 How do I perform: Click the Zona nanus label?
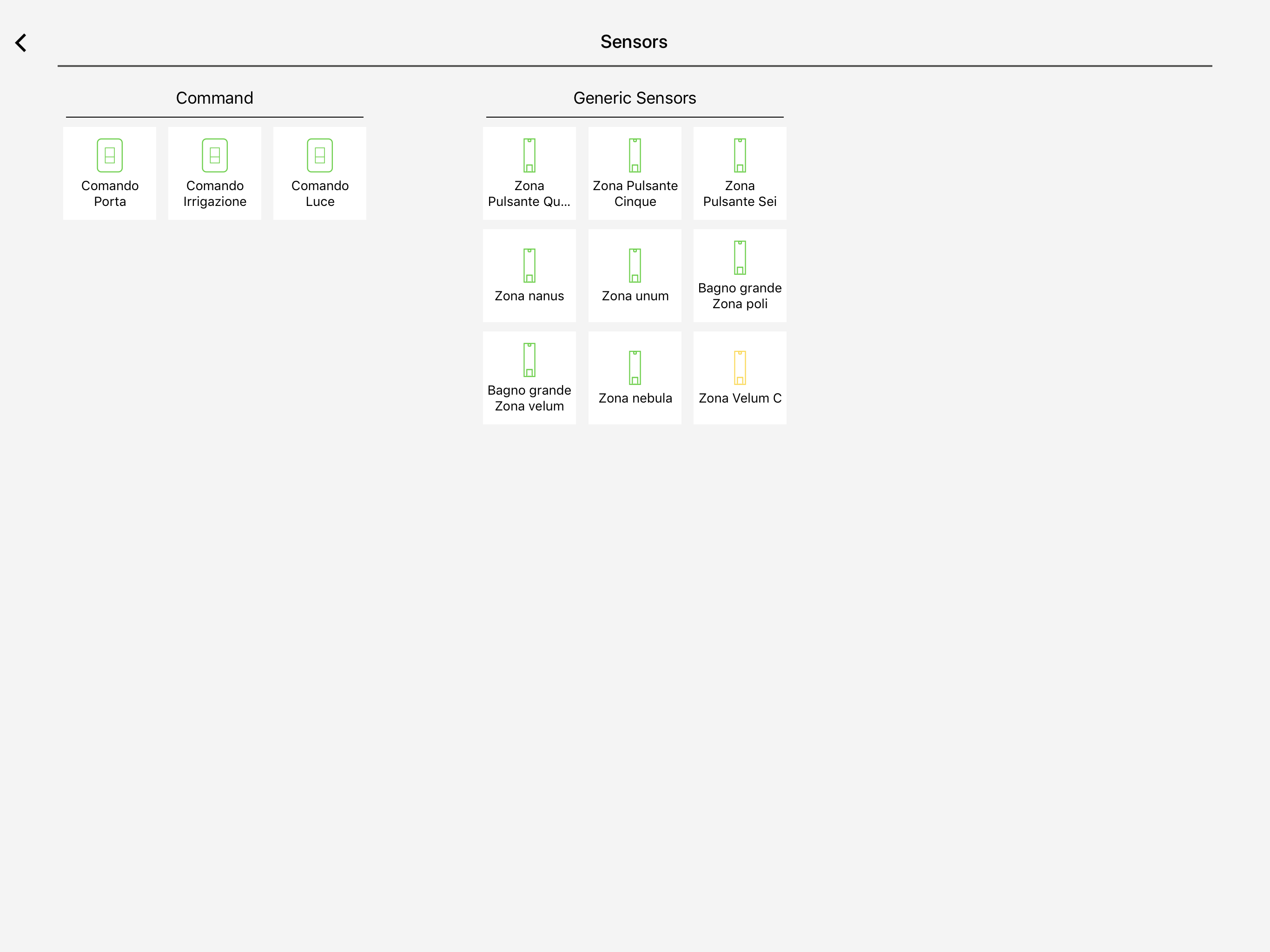529,296
